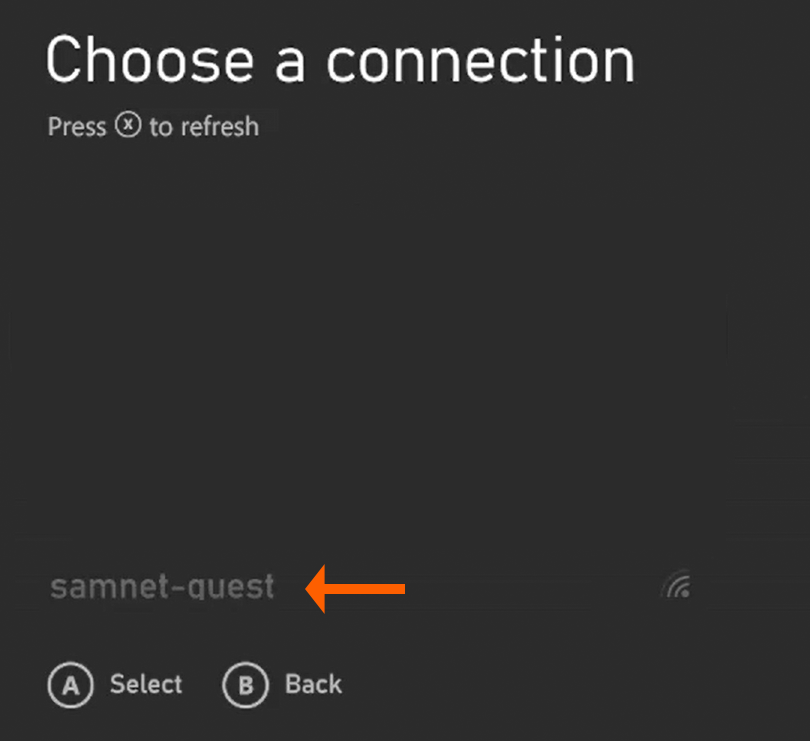Click the circled B icon

coord(245,685)
